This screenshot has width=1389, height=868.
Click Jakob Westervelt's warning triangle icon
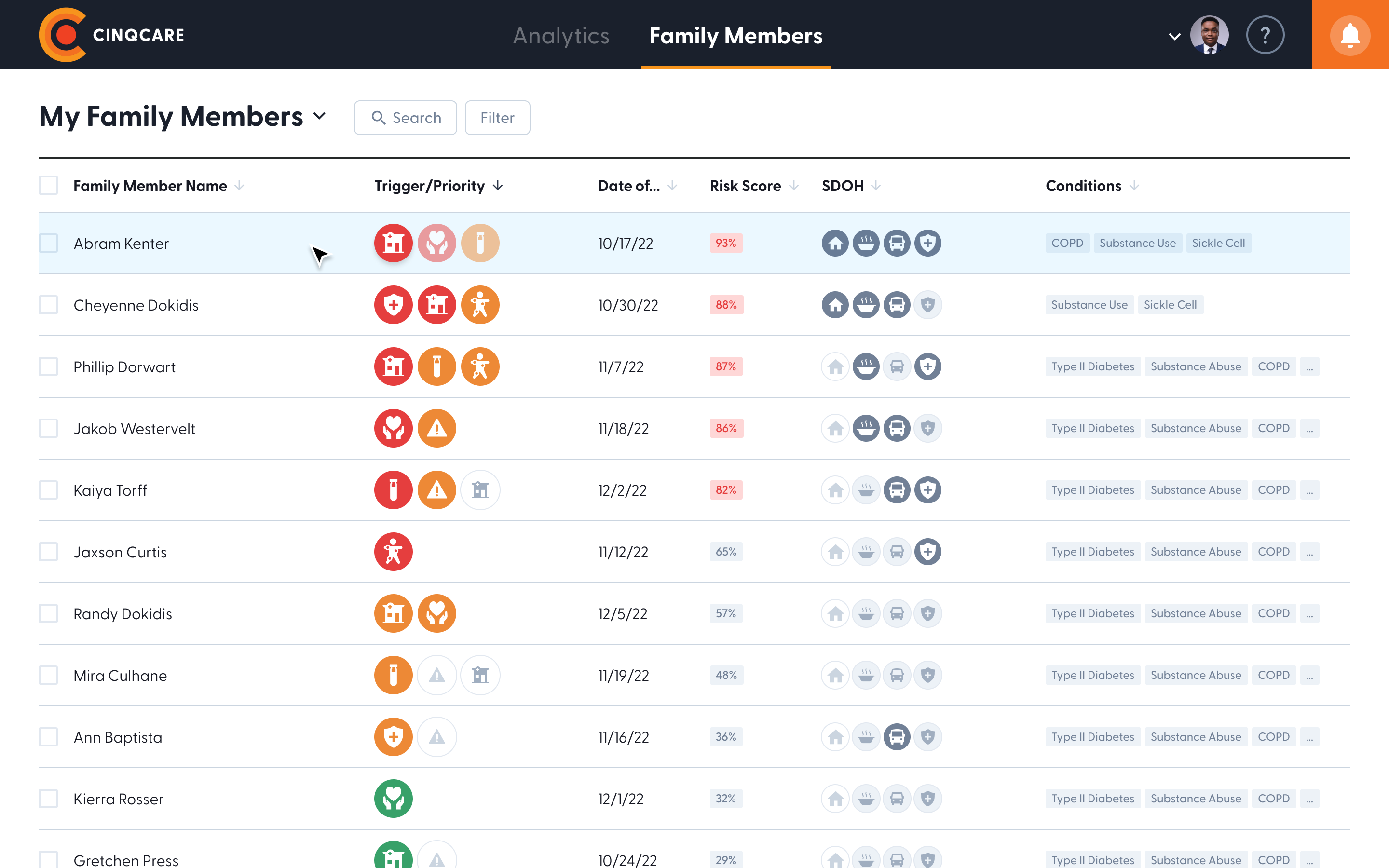(436, 428)
